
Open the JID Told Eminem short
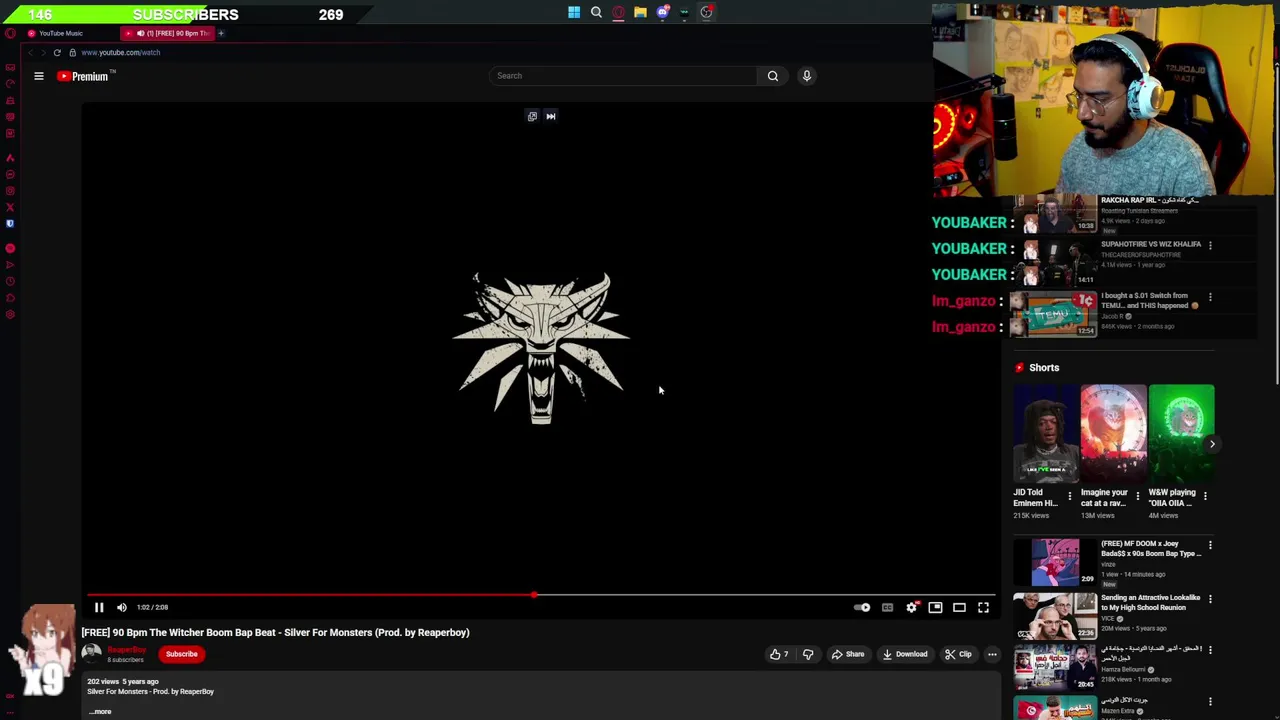tap(1046, 434)
